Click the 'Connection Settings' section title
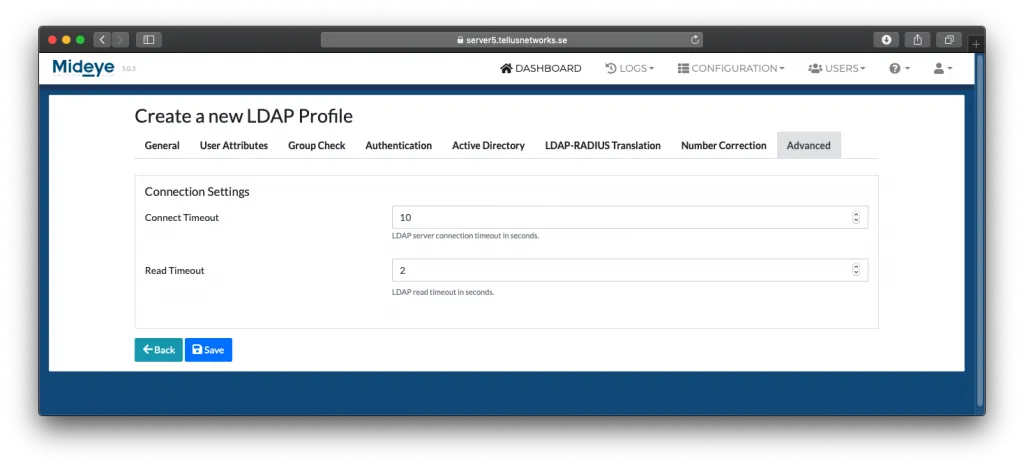 (197, 192)
